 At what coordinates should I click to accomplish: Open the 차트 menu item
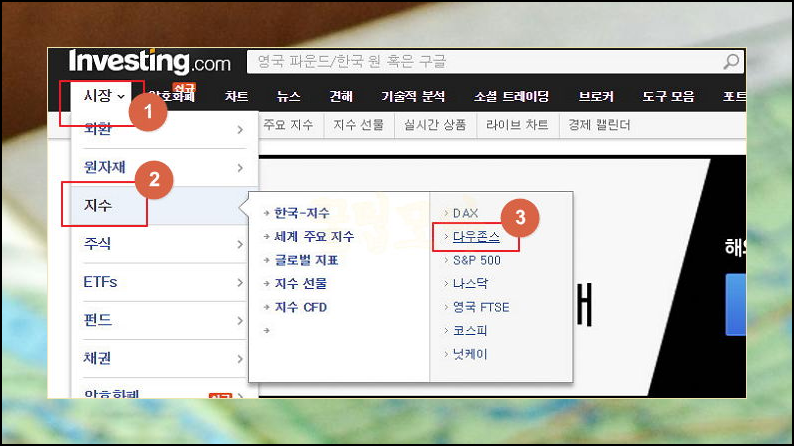click(236, 96)
